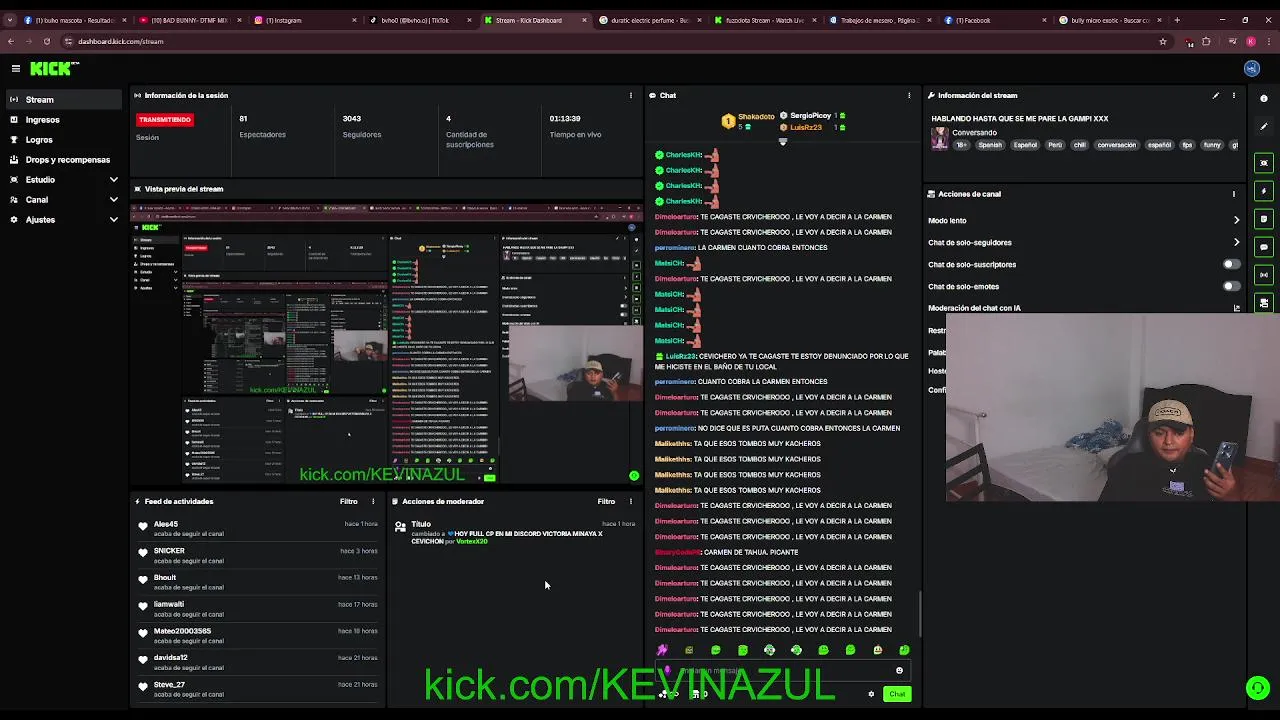Open options menu of Información de la sesión
Viewport: 1280px width, 720px height.
click(x=630, y=95)
